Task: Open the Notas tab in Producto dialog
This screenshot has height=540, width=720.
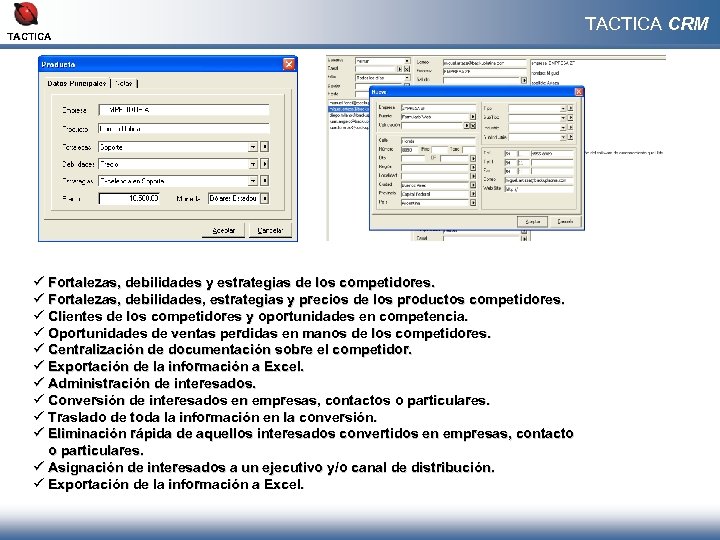Action: [x=124, y=83]
